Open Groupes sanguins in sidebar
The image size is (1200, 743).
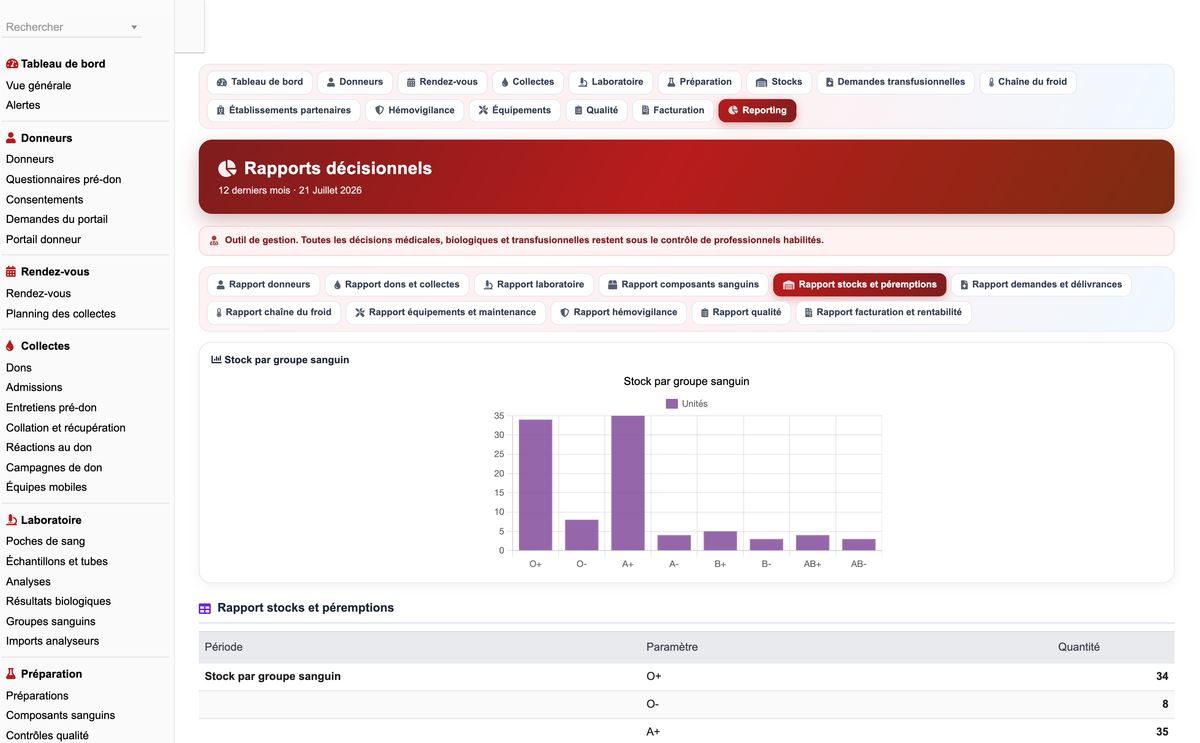coord(51,622)
